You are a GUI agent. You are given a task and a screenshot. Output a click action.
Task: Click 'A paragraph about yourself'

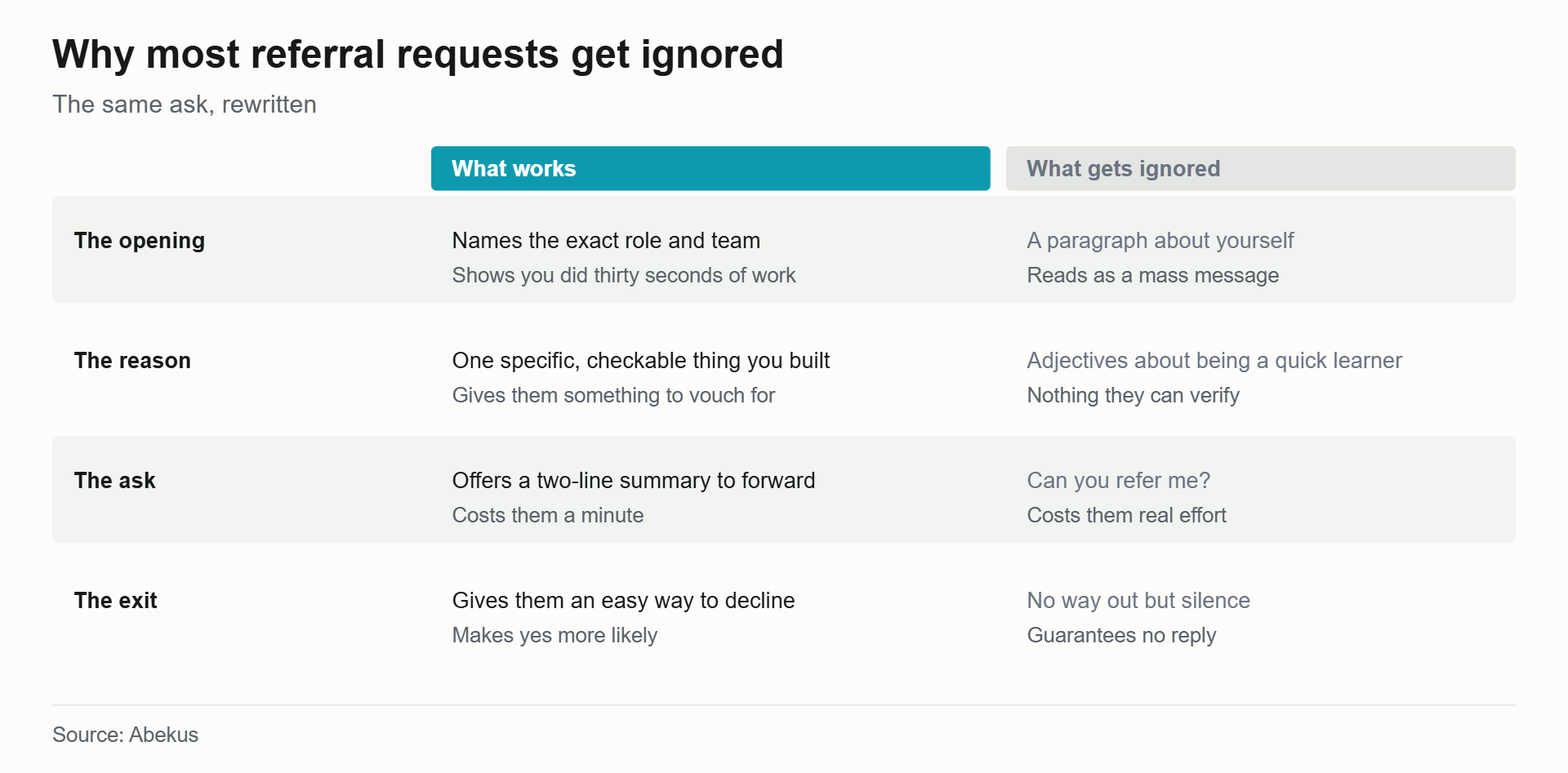click(x=1160, y=241)
